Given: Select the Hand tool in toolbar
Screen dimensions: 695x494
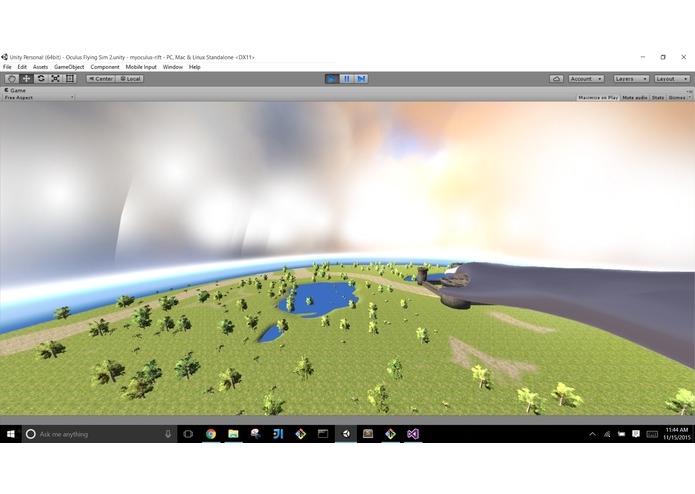Looking at the screenshot, I should coord(12,78).
